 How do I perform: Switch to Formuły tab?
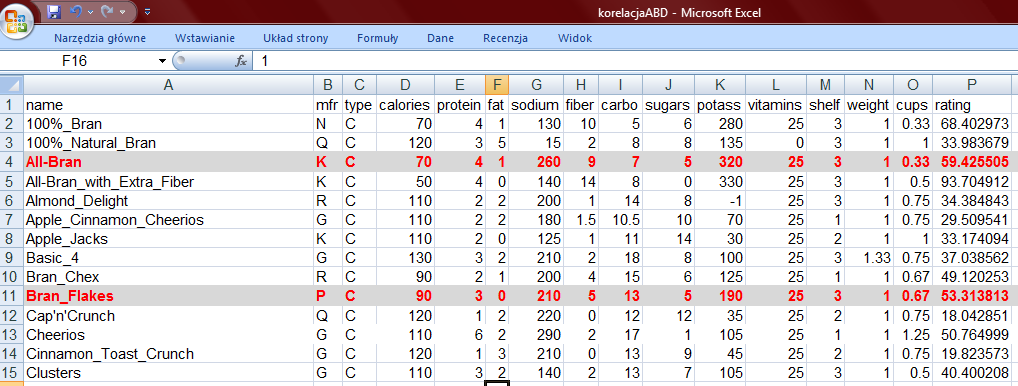tap(377, 38)
